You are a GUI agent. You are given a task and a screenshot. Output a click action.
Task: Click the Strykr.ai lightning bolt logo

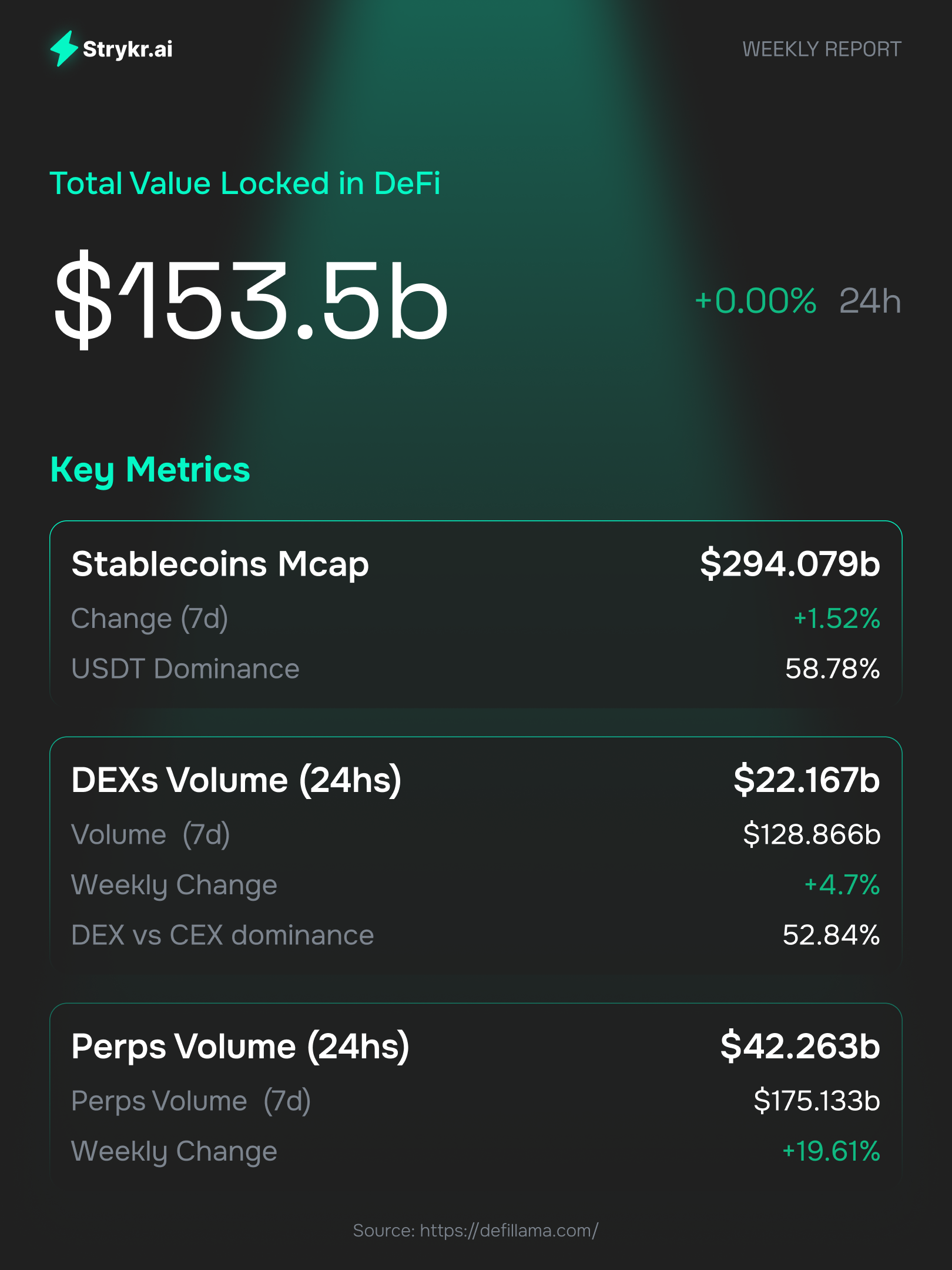(x=64, y=48)
